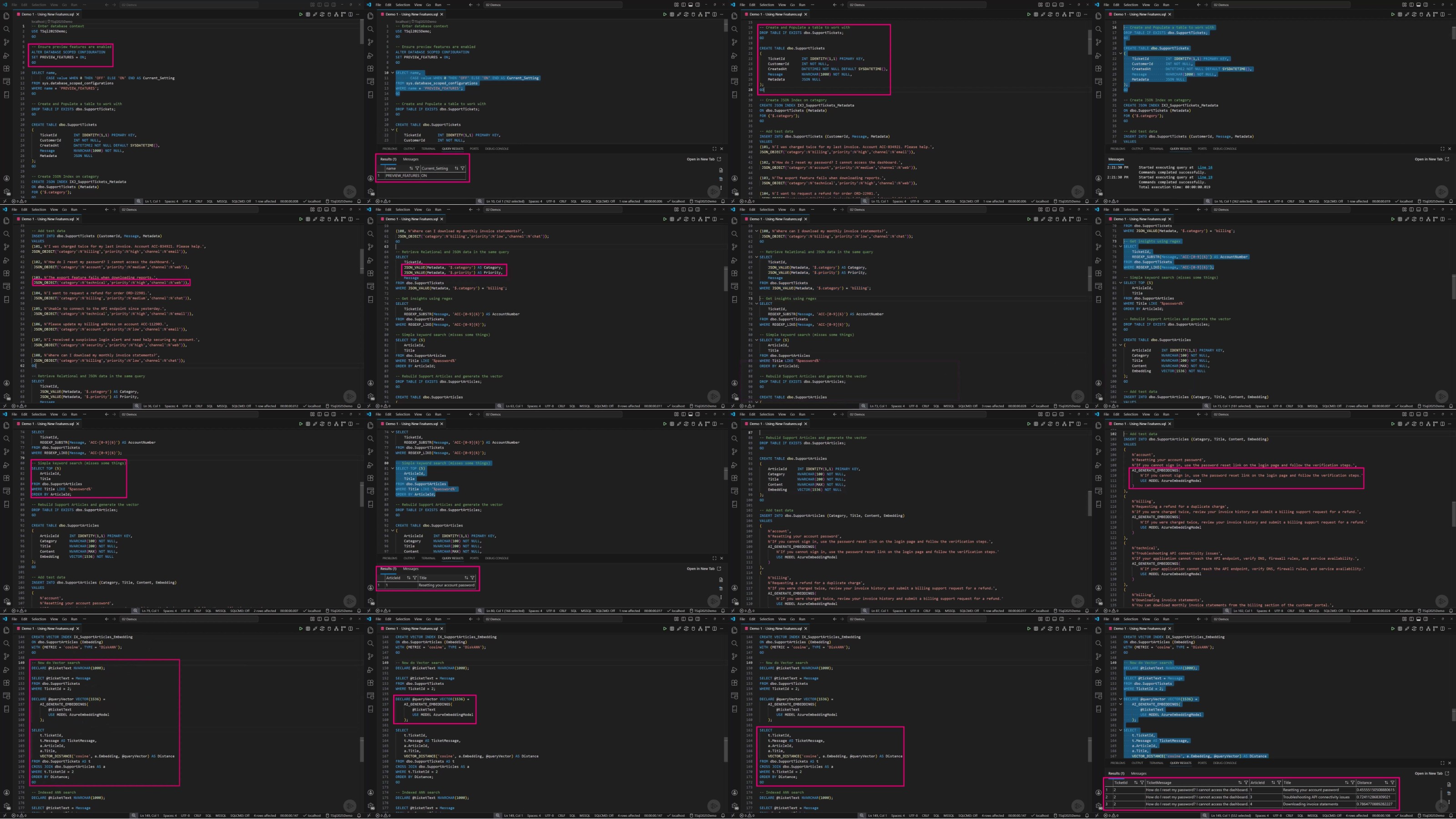Collapse the fold chevron at the SELECT statement

[393, 73]
